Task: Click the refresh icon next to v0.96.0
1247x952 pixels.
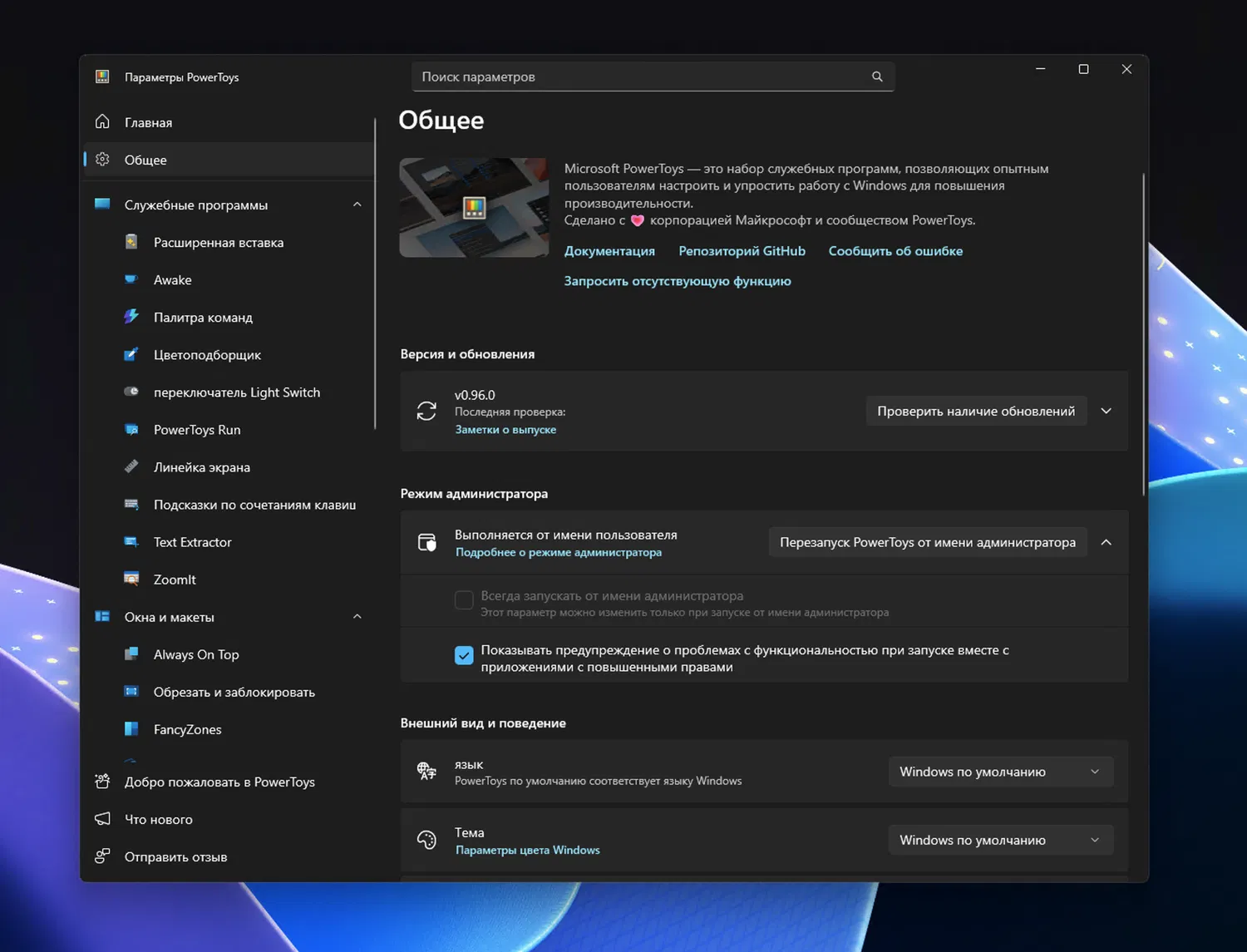Action: tap(426, 411)
